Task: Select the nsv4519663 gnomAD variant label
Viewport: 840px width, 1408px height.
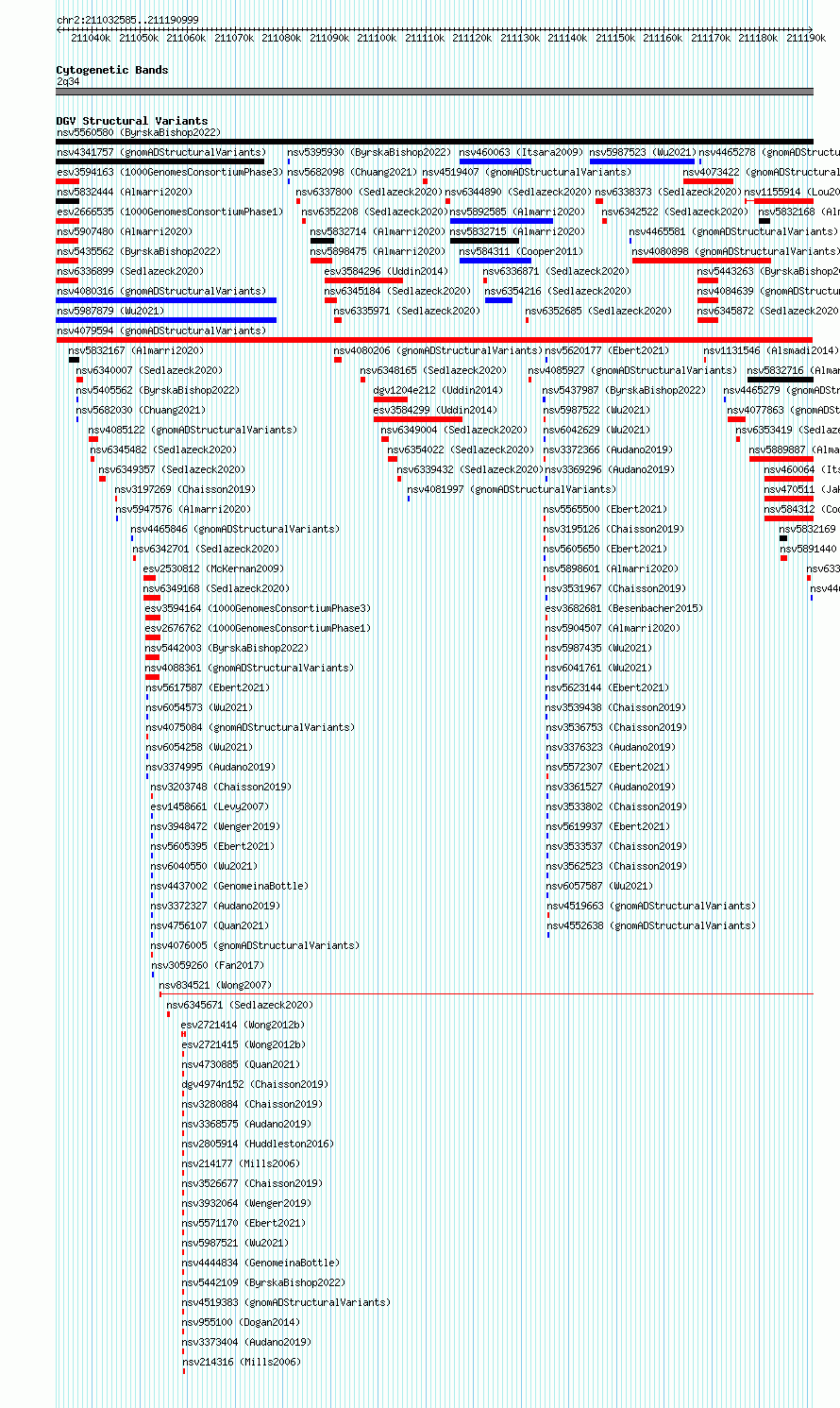Action: pyautogui.click(x=652, y=907)
